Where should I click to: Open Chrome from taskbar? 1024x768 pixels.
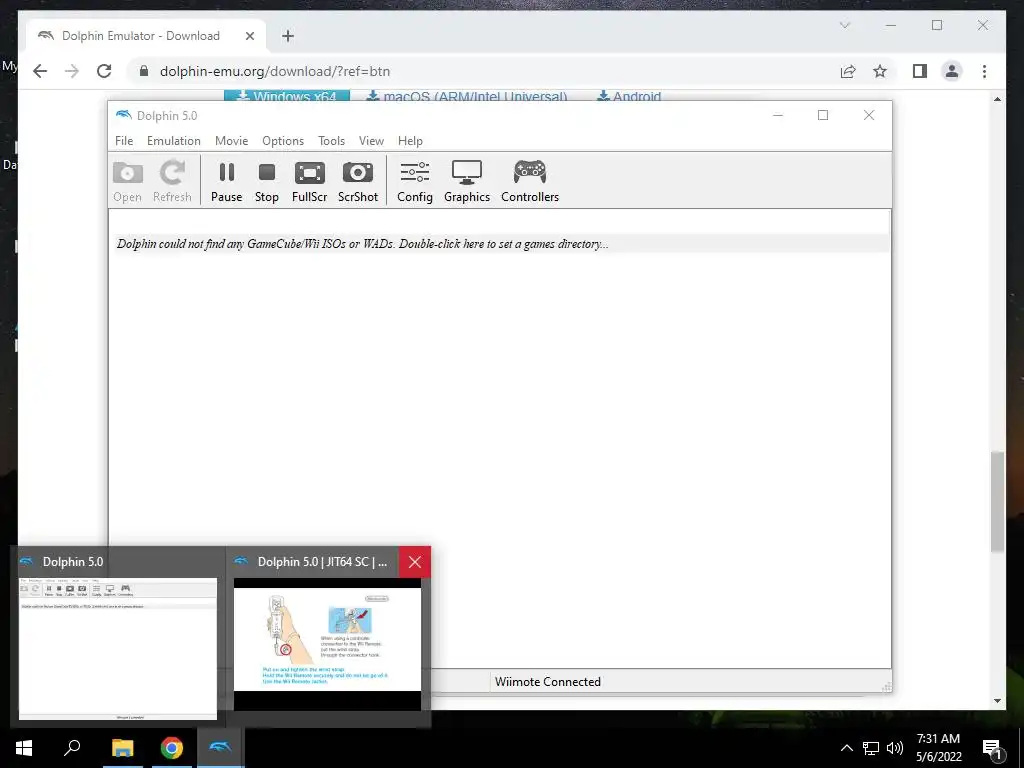pyautogui.click(x=172, y=748)
